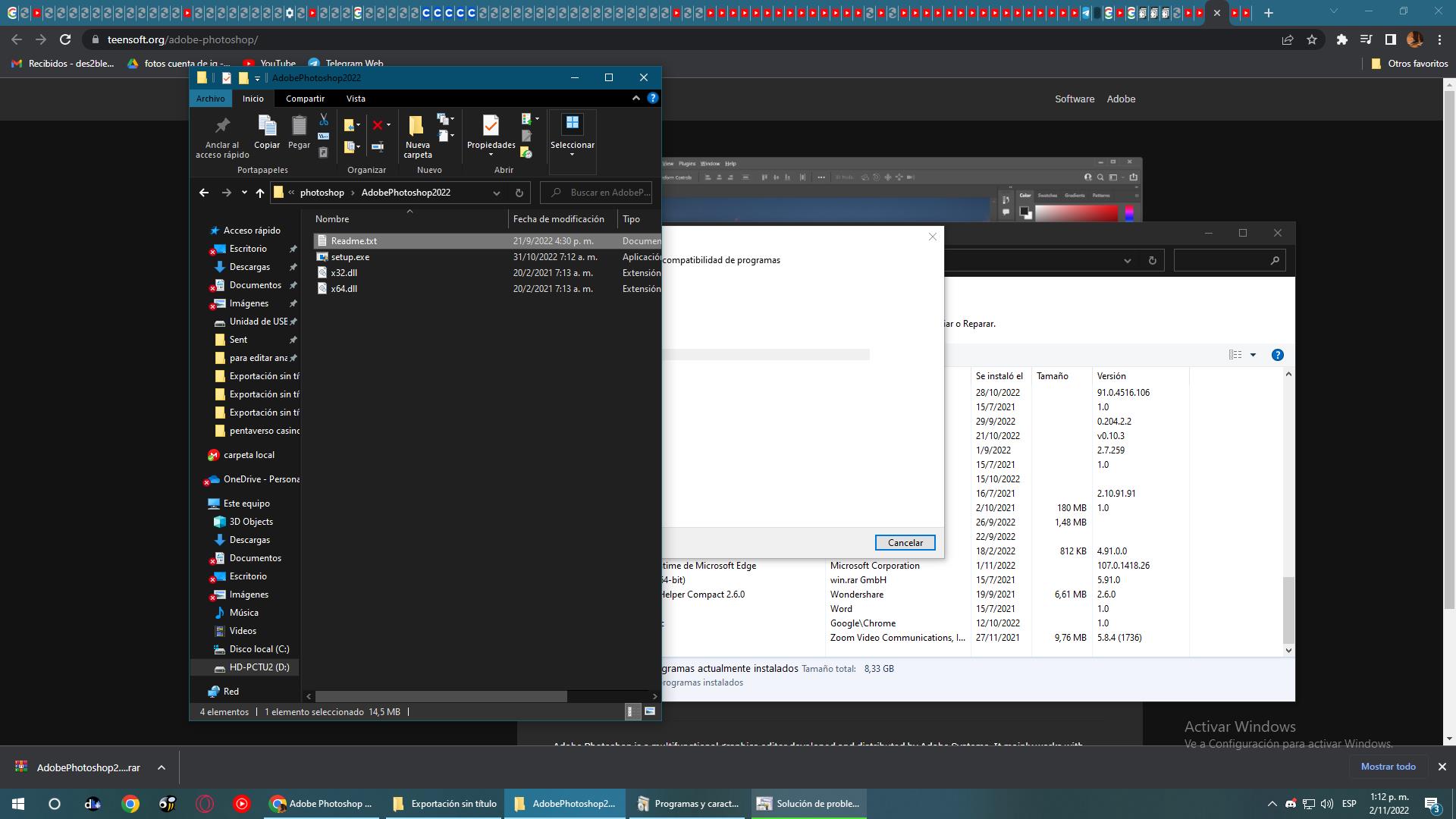Switch to the Vista ribbon tab

pyautogui.click(x=356, y=99)
